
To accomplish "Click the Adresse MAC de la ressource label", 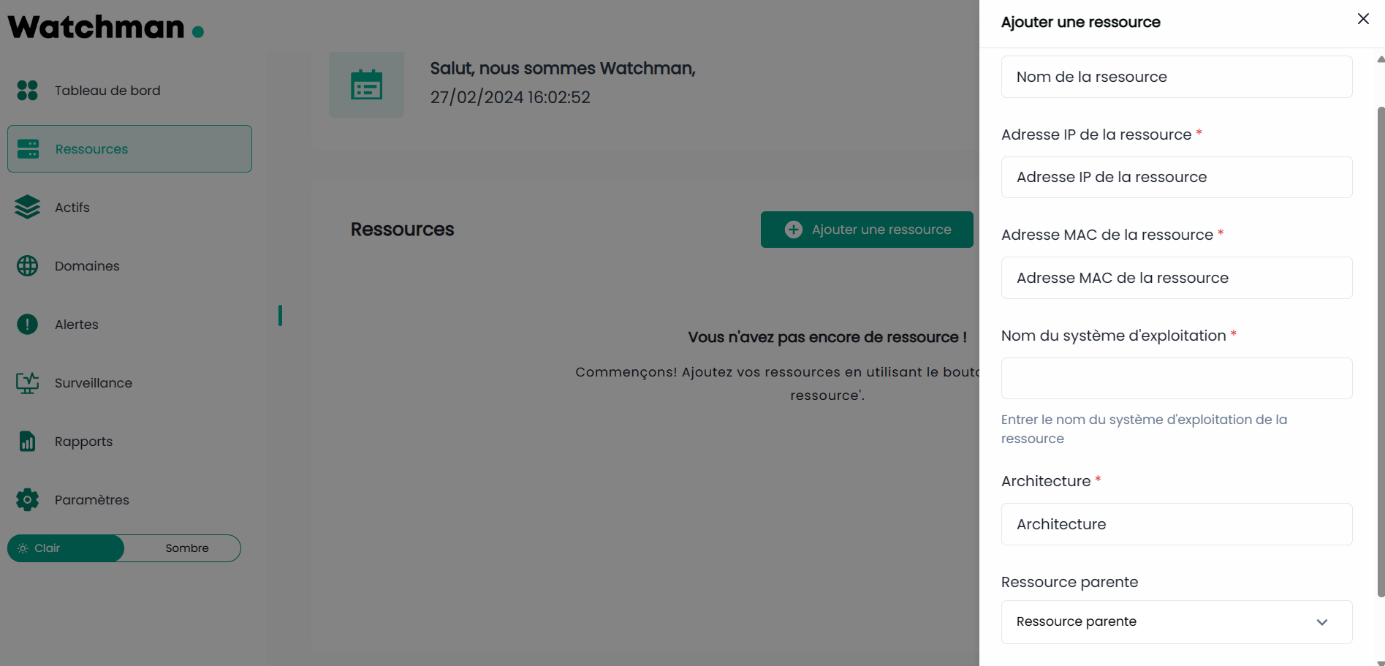I will coord(1107,235).
